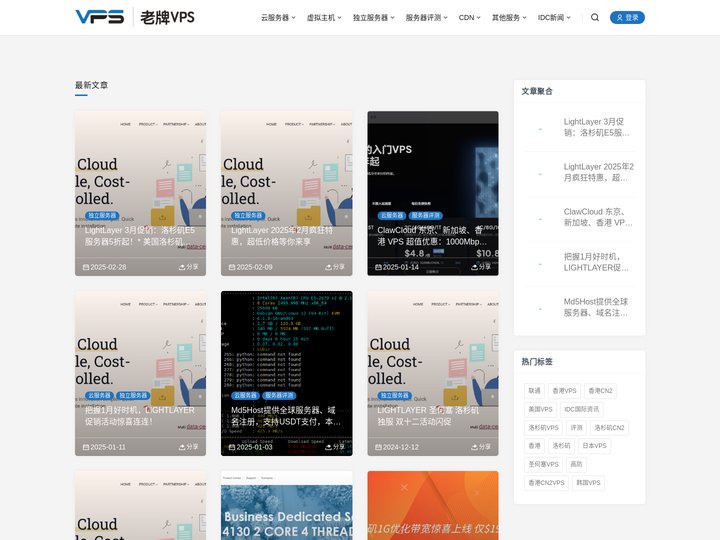Select the 香港CN2 hot tag

(600, 391)
